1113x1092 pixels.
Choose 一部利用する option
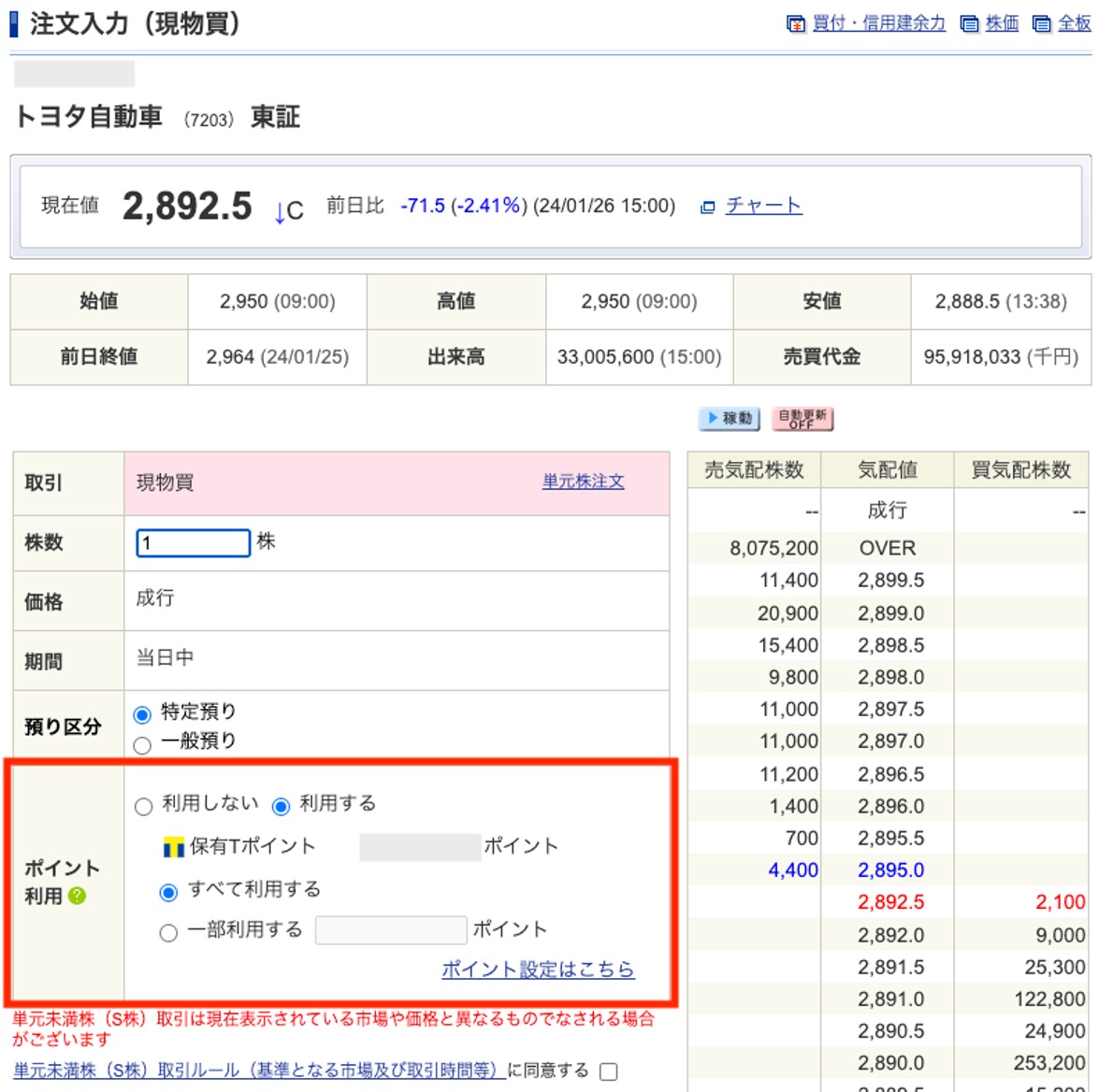169,932
